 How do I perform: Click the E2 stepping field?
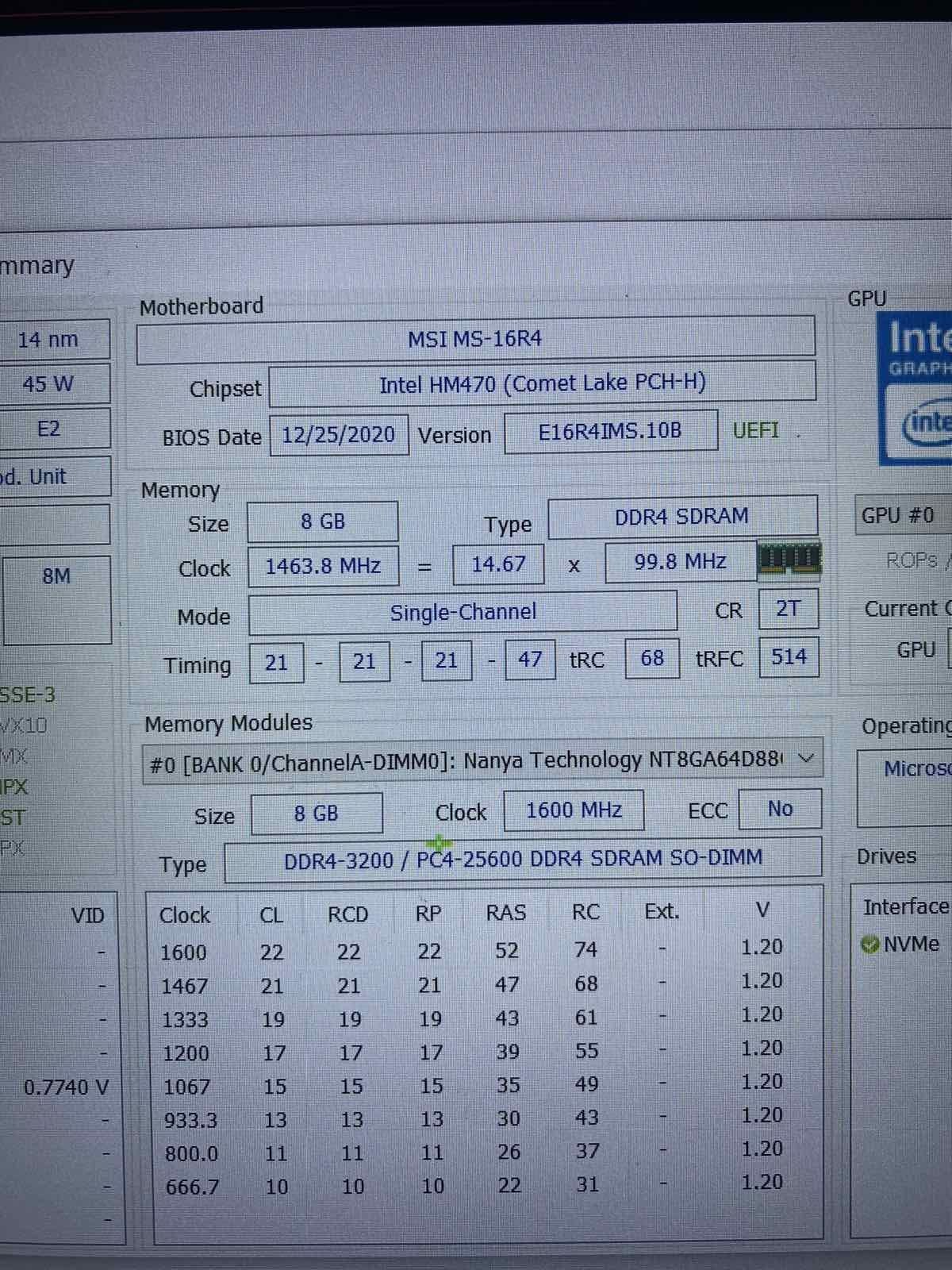coord(54,429)
